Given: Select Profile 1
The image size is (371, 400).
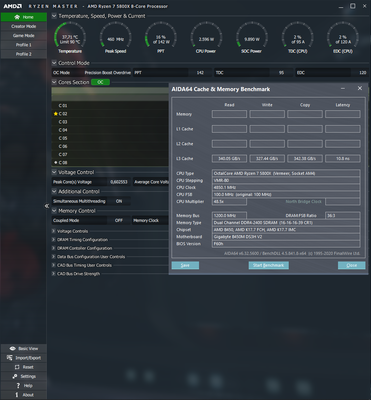Looking at the screenshot, I should pyautogui.click(x=24, y=45).
